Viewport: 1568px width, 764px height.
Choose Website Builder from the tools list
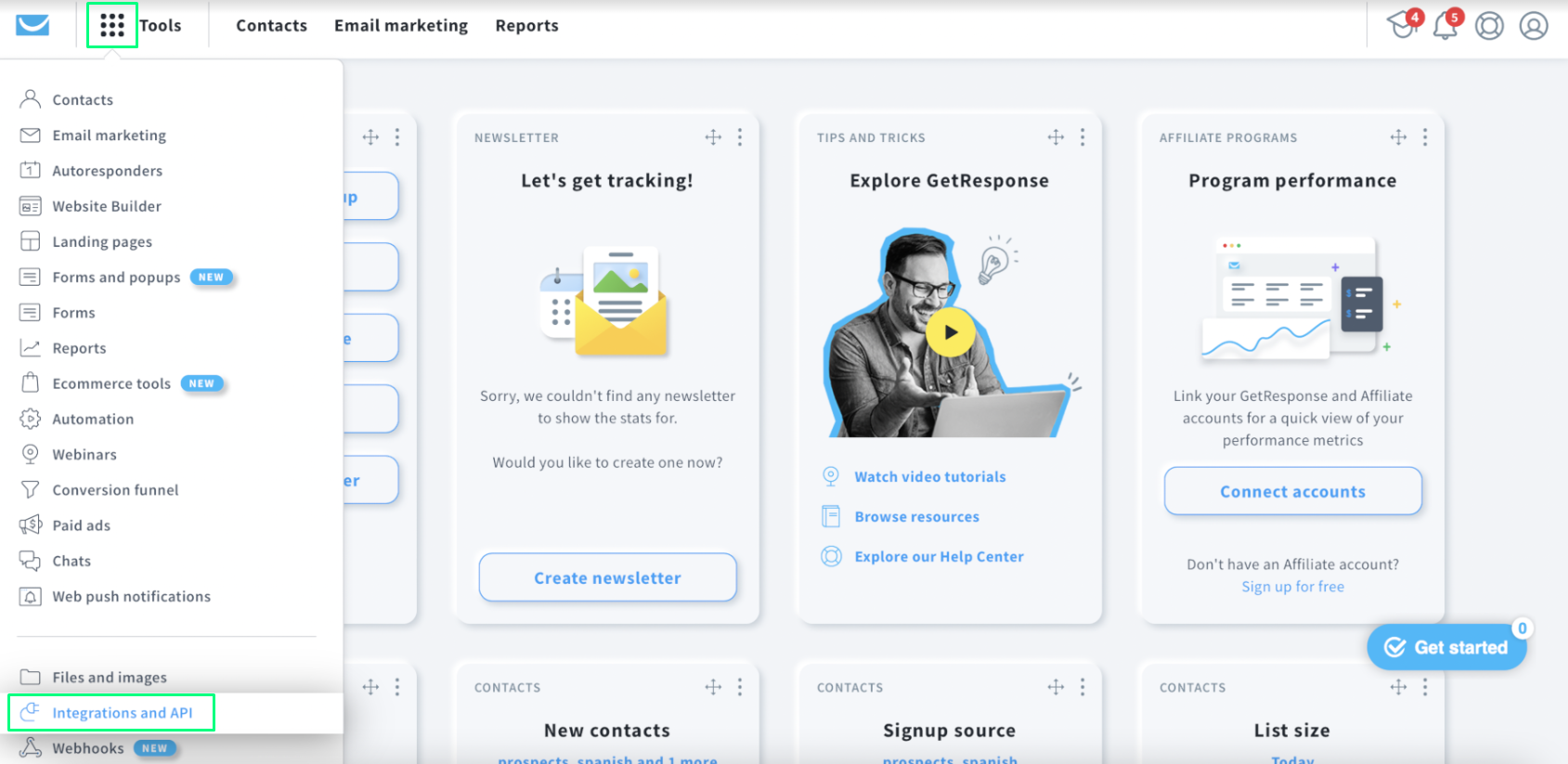point(107,206)
